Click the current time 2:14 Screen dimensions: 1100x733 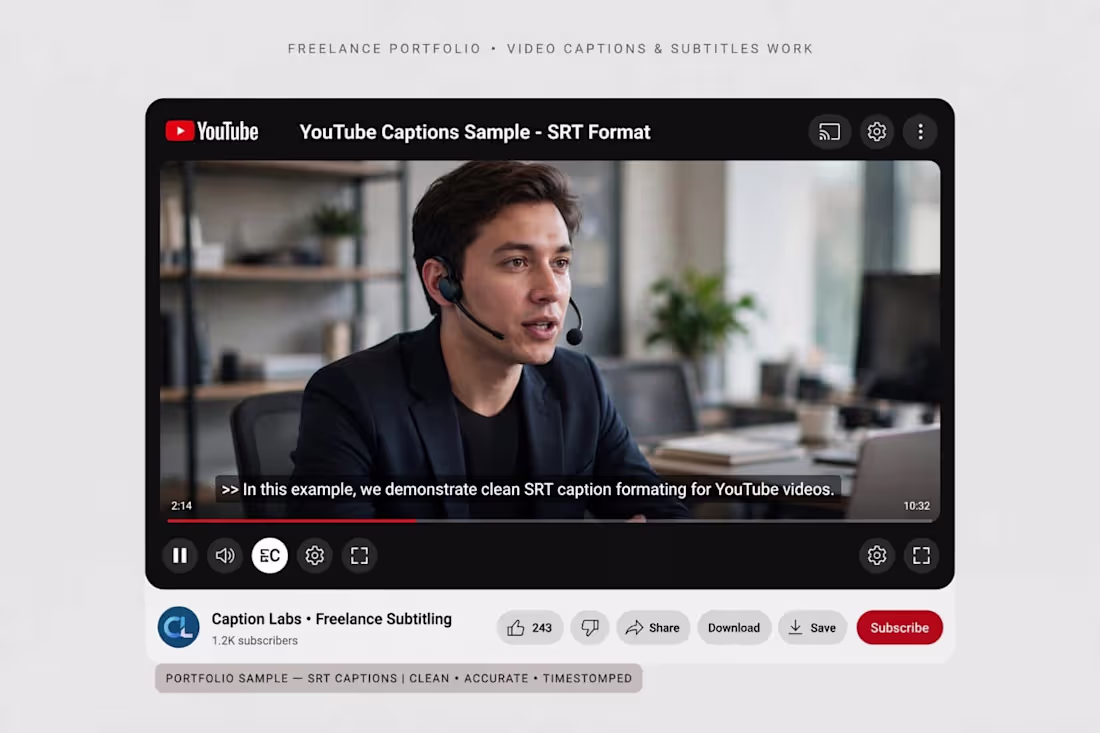tap(182, 506)
